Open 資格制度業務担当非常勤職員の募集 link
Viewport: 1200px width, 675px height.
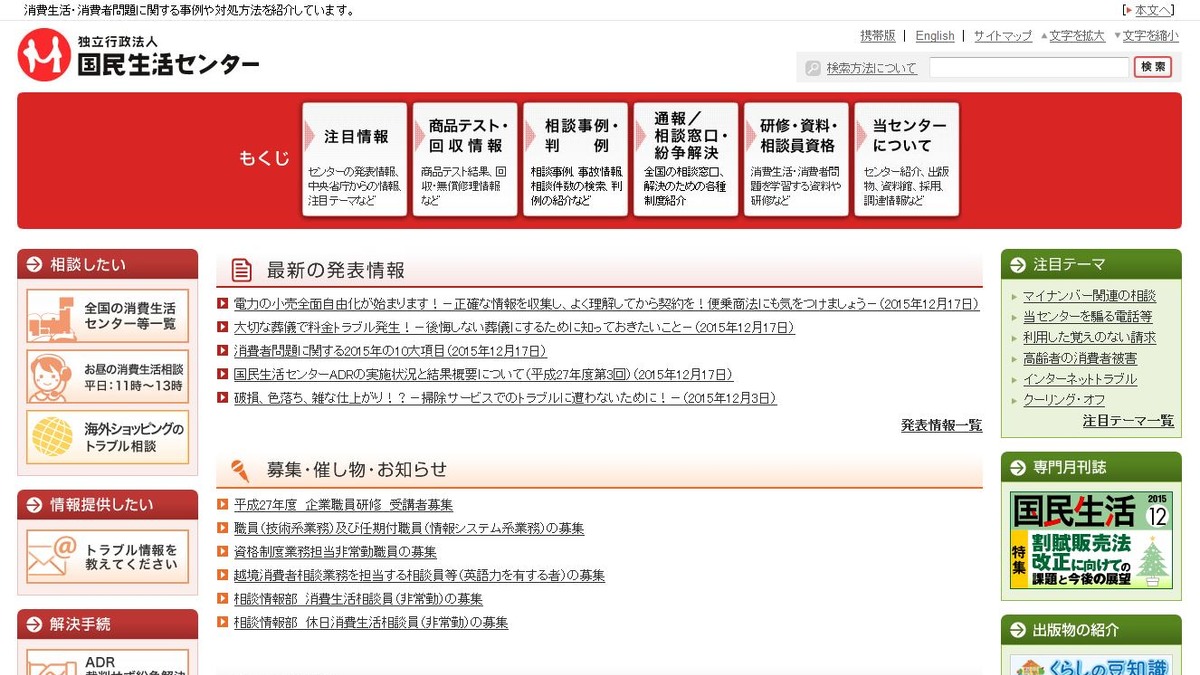click(x=335, y=552)
